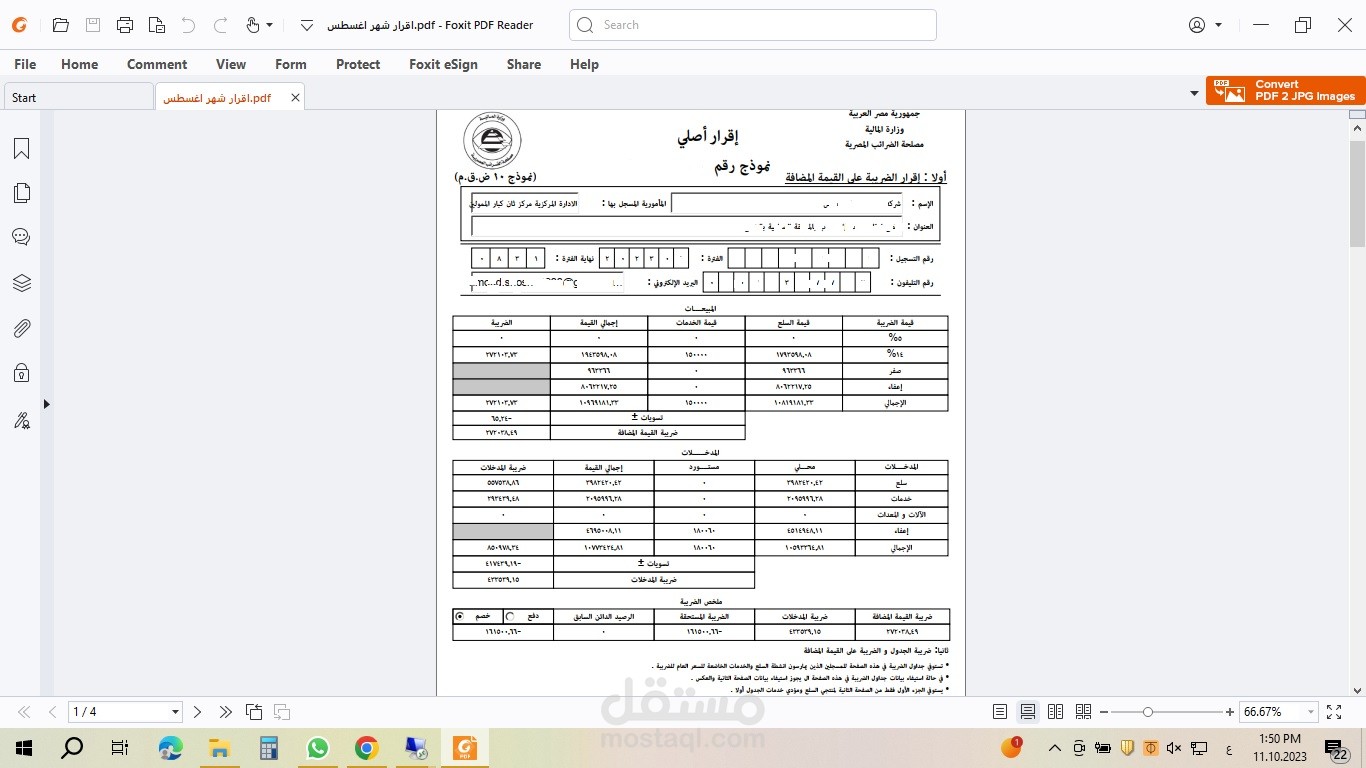Print the document with the printer icon

(x=124, y=25)
